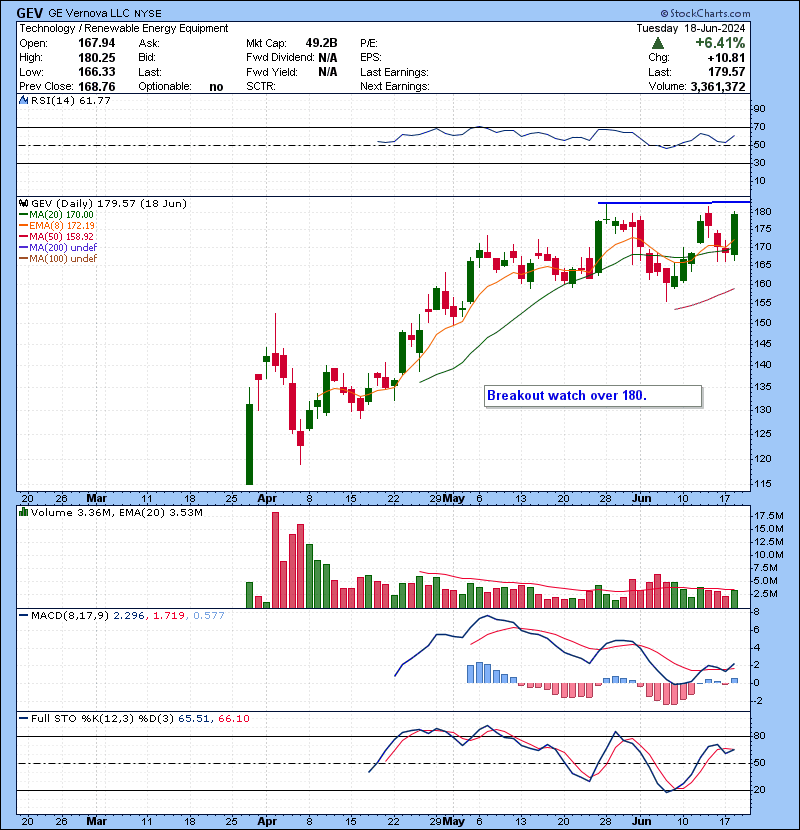Click the Volume 3.36M, EMA(20) 3.53M label
The height and width of the screenshot is (830, 800).
click(x=116, y=512)
